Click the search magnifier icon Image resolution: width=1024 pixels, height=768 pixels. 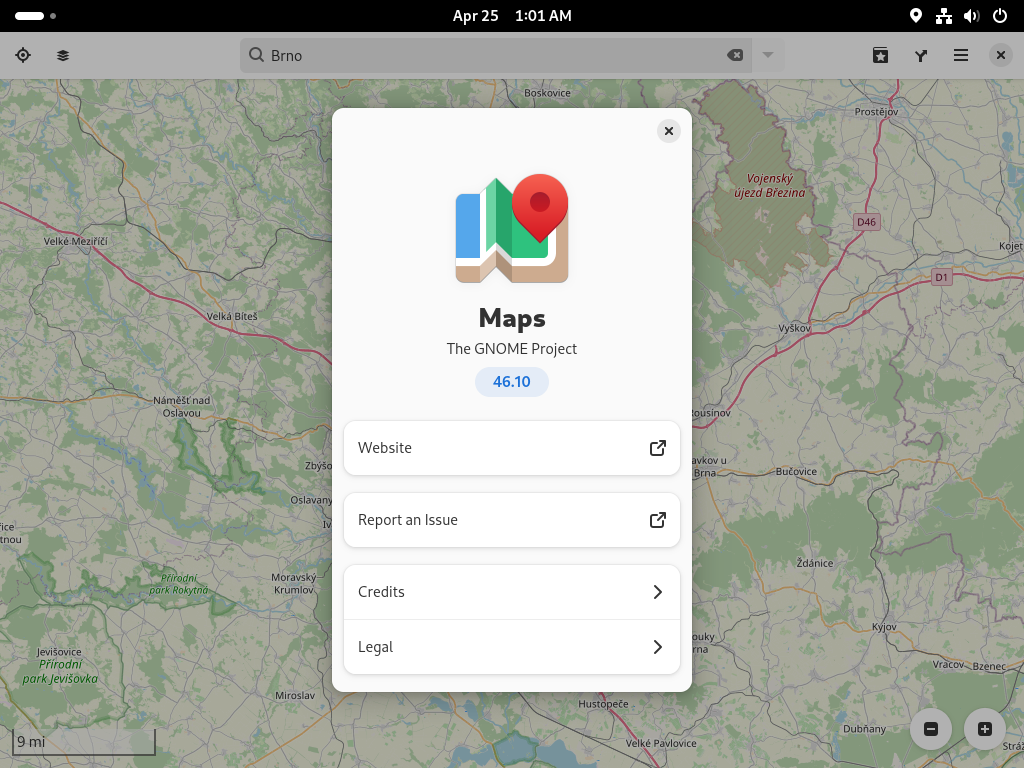(257, 55)
